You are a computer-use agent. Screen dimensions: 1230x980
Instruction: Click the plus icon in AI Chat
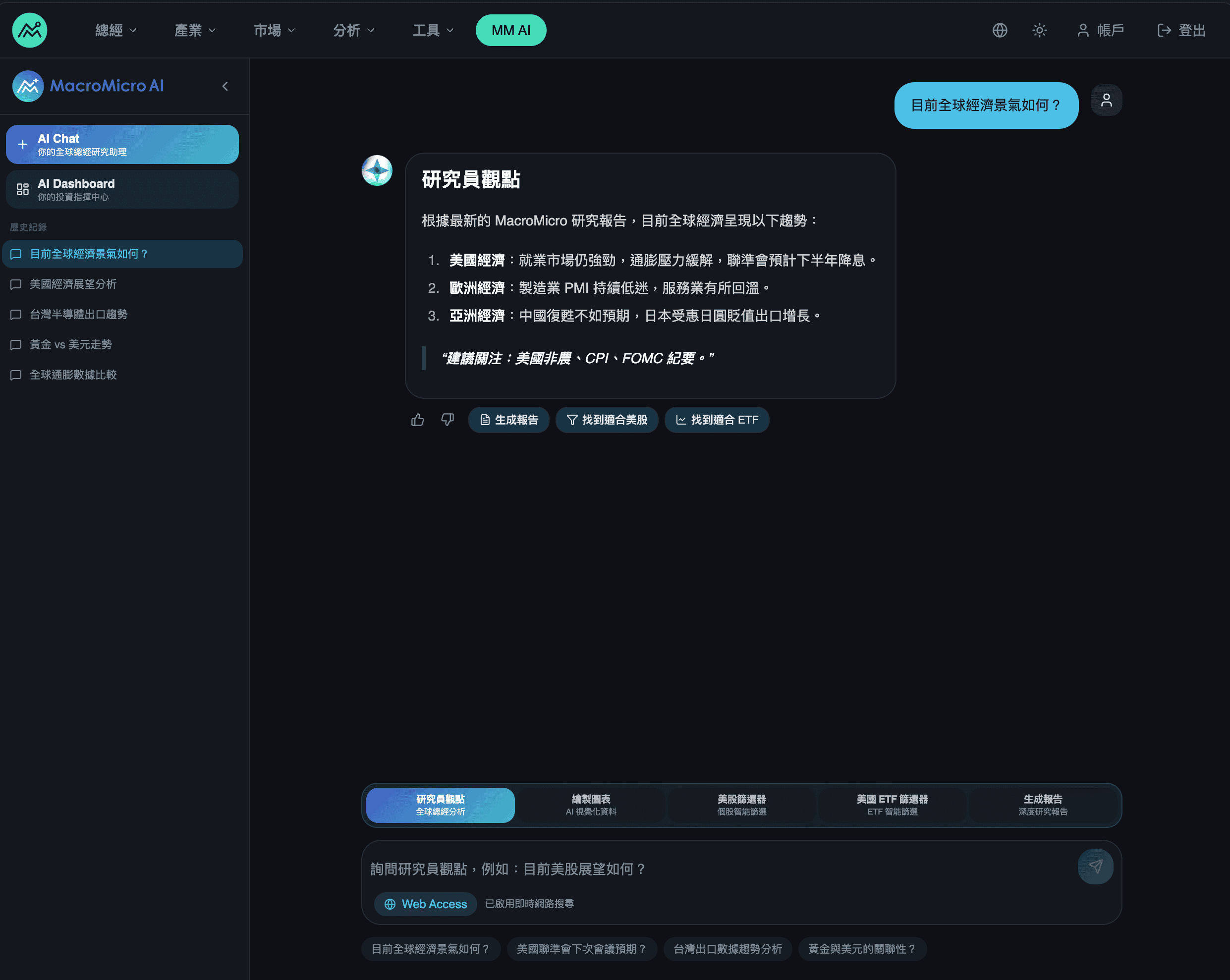click(x=23, y=144)
